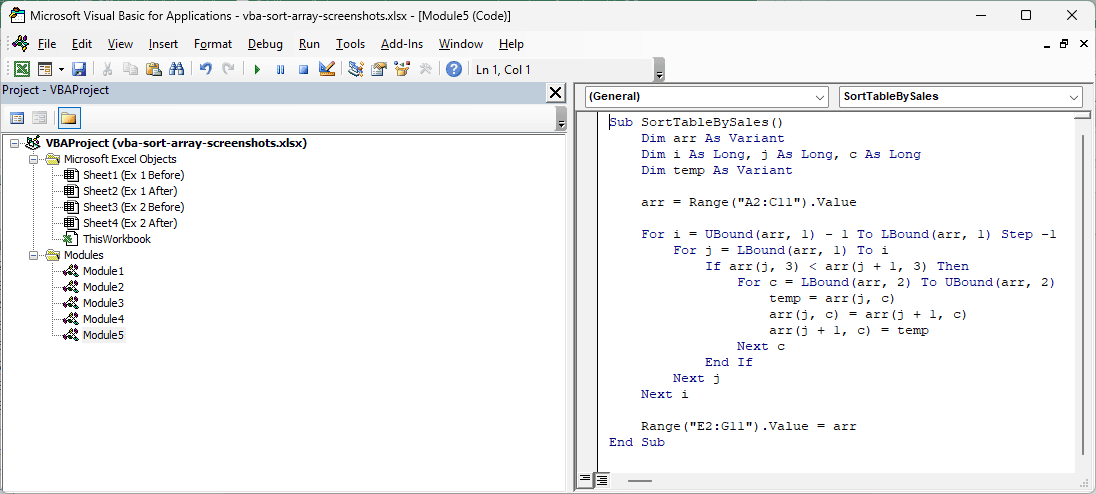
Task: Open the Insert object dropdown arrow
Action: (61, 69)
